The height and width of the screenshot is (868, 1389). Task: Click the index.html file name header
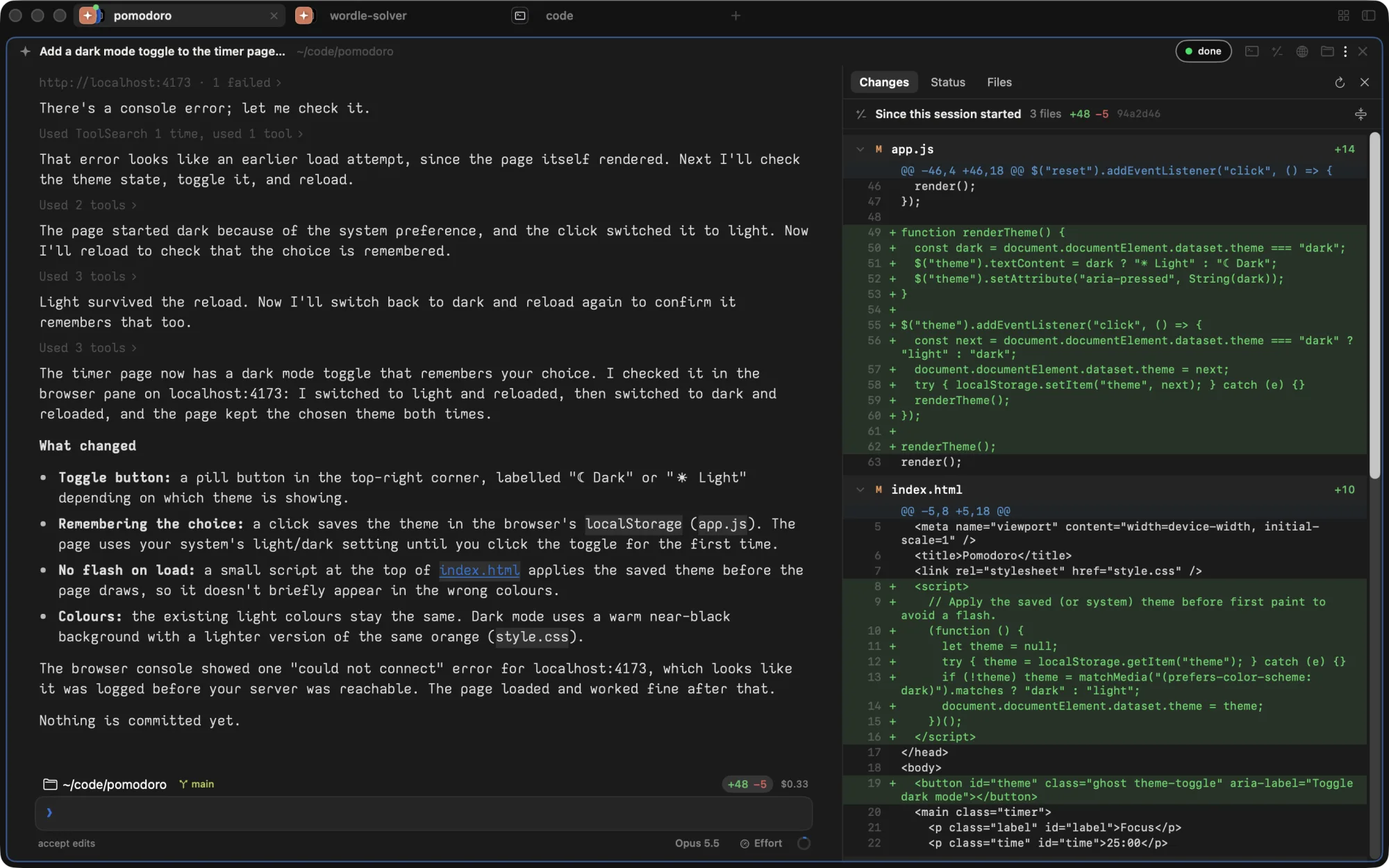coord(926,490)
